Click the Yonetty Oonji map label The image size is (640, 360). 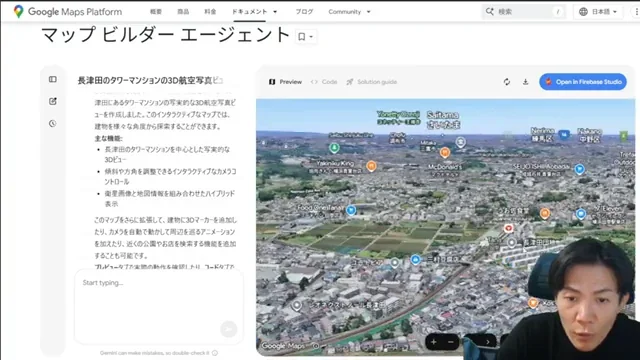click(398, 117)
